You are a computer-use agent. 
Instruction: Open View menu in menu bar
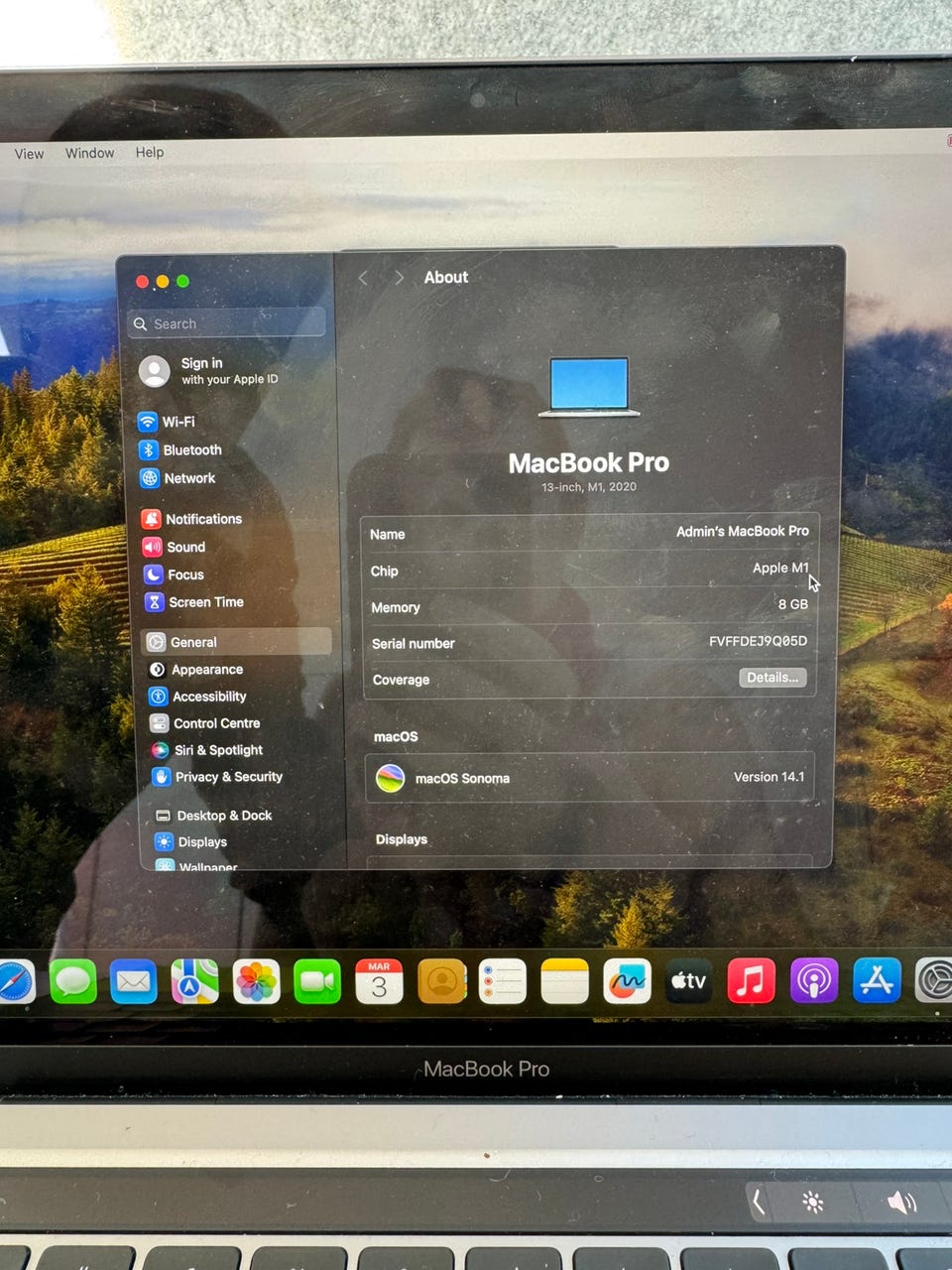(x=29, y=154)
